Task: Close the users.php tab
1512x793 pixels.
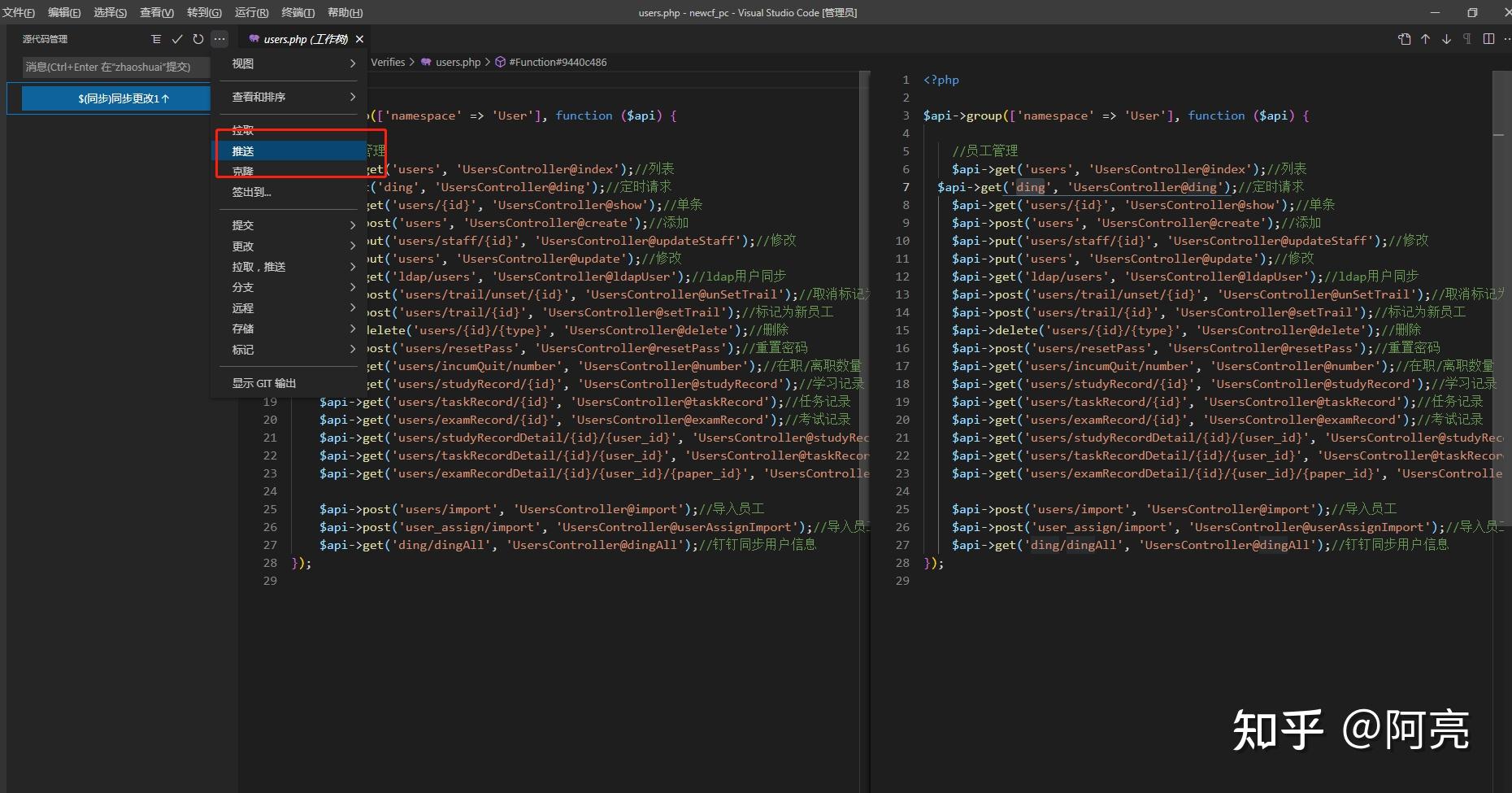Action: (359, 39)
